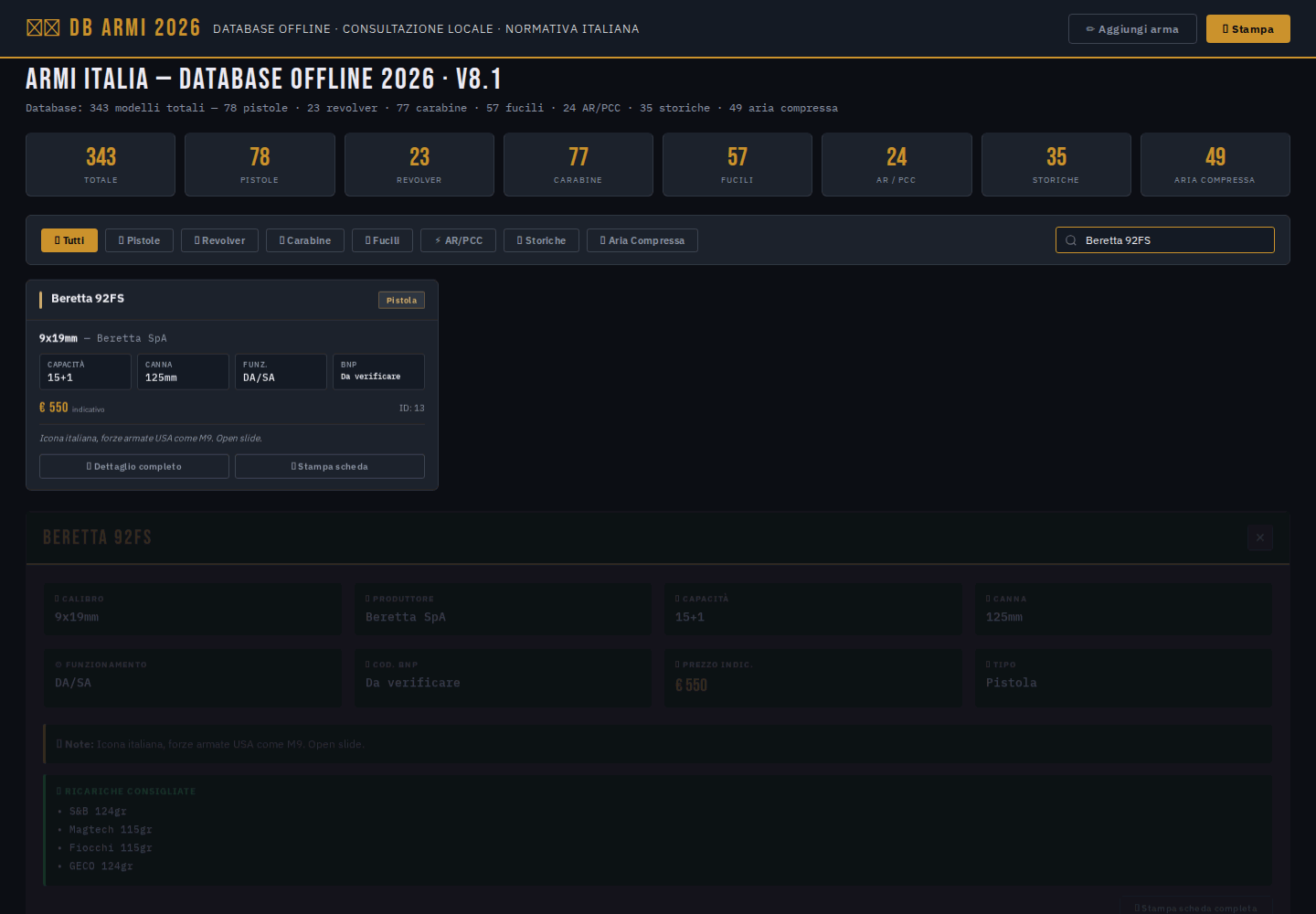Switch to the Revolver filter

(219, 240)
